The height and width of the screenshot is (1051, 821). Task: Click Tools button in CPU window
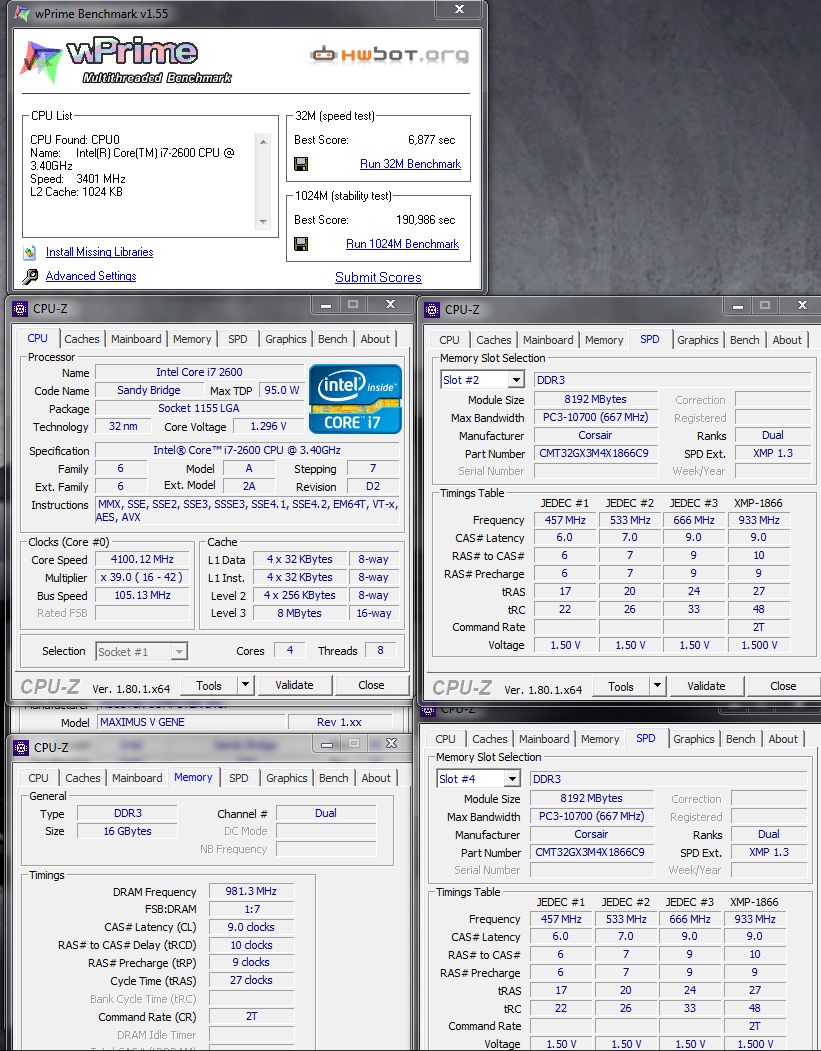tap(208, 685)
